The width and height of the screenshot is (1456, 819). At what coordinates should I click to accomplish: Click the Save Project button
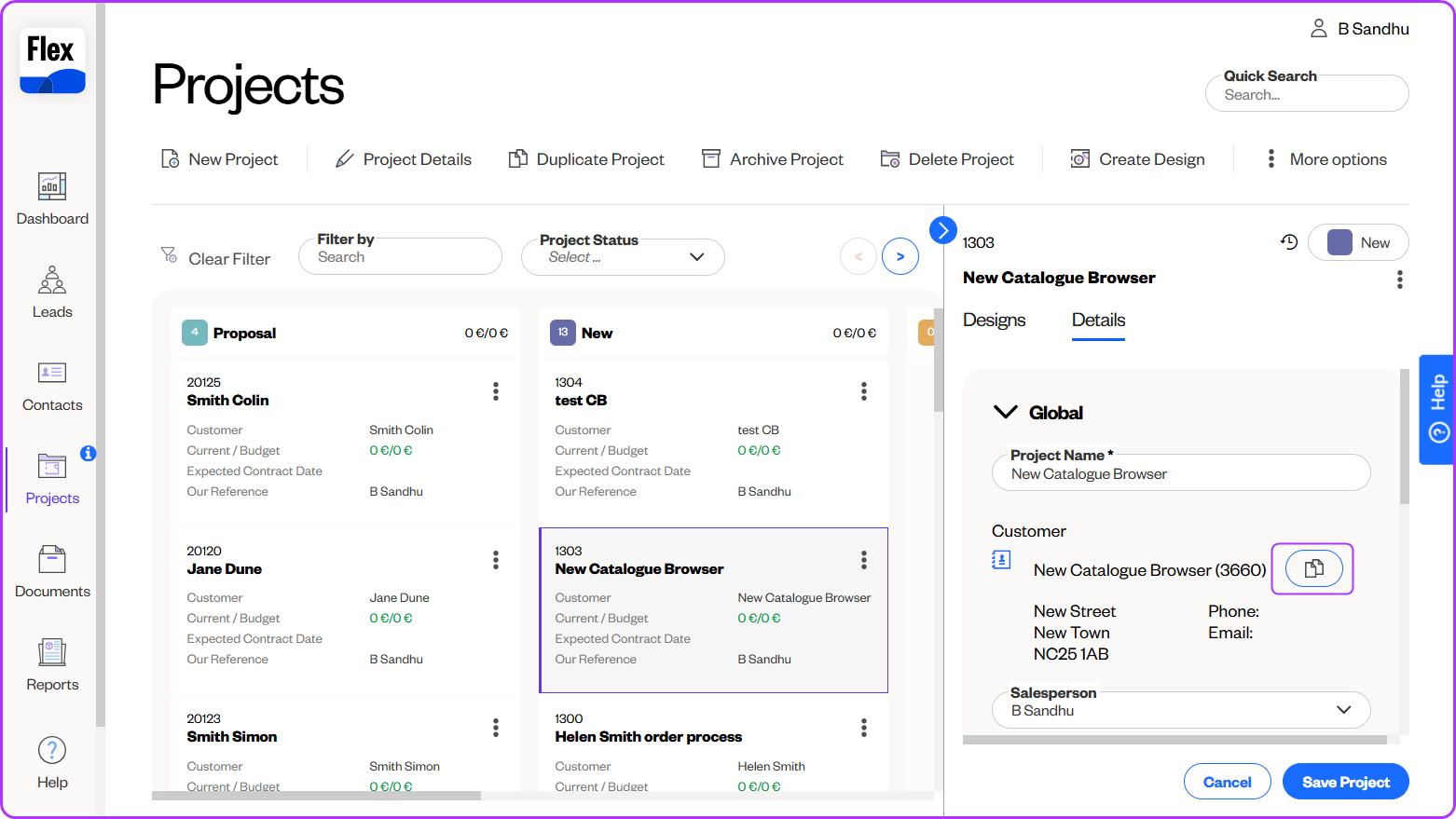pos(1345,782)
